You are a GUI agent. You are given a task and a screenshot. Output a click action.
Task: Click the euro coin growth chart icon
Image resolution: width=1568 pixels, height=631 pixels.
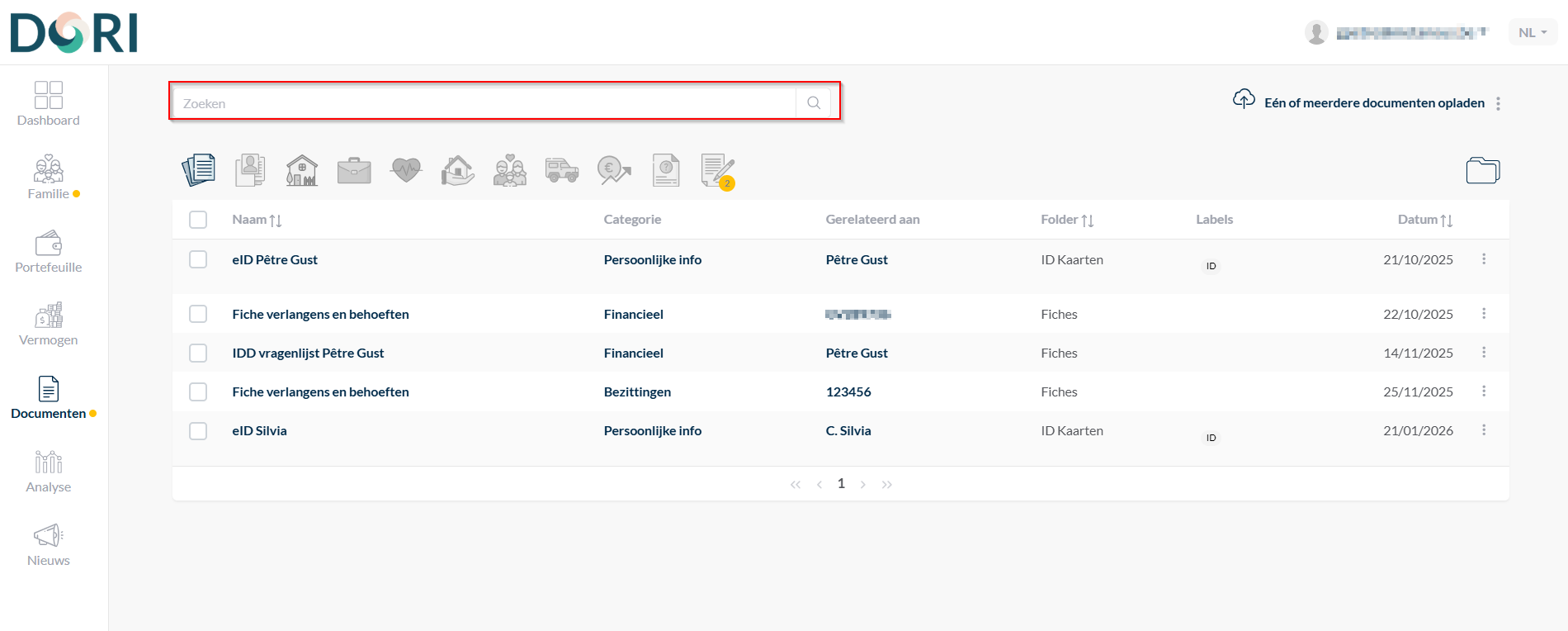(x=614, y=170)
